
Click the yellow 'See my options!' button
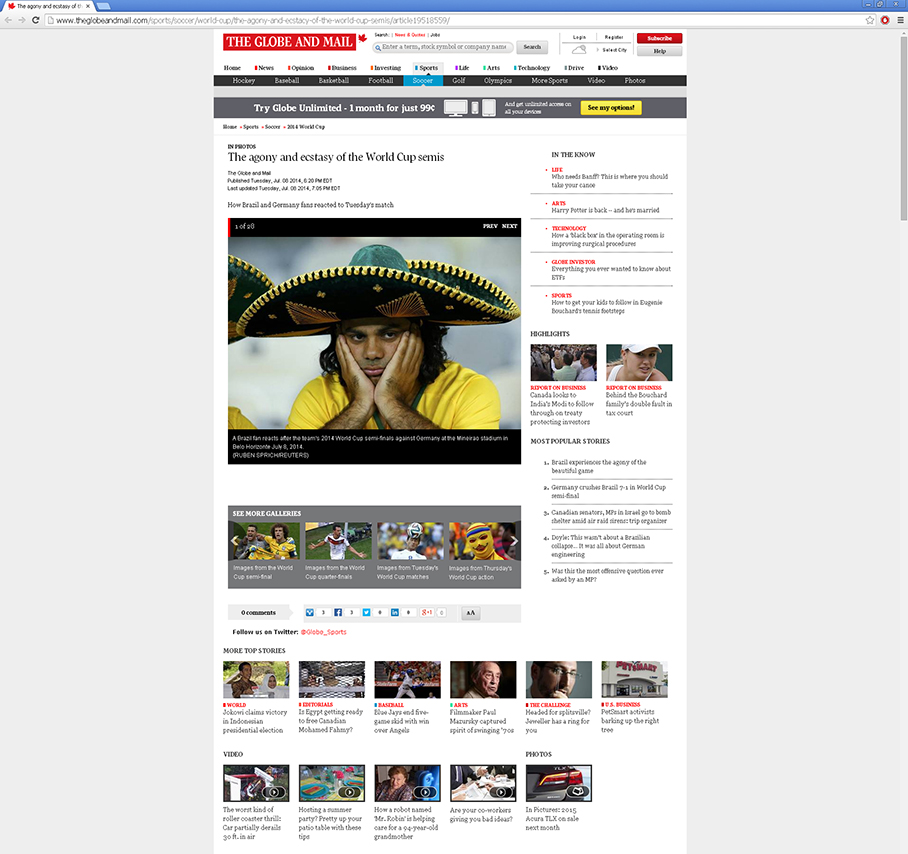tap(611, 108)
